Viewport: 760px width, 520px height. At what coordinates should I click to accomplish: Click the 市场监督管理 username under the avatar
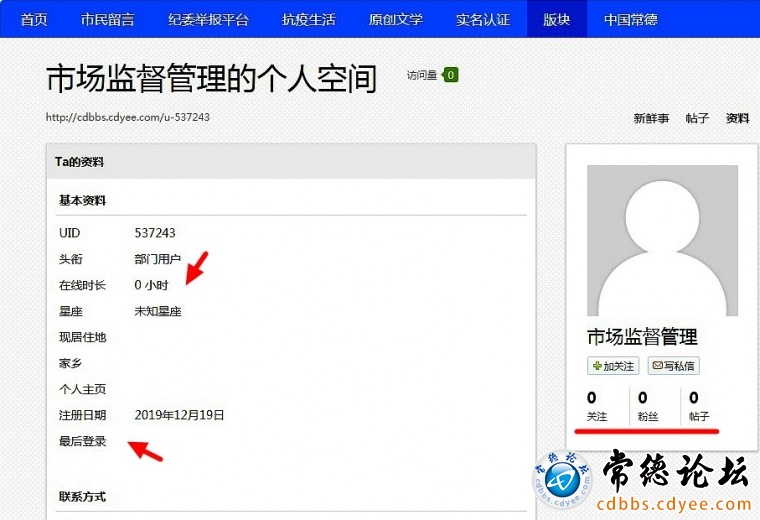tap(642, 337)
